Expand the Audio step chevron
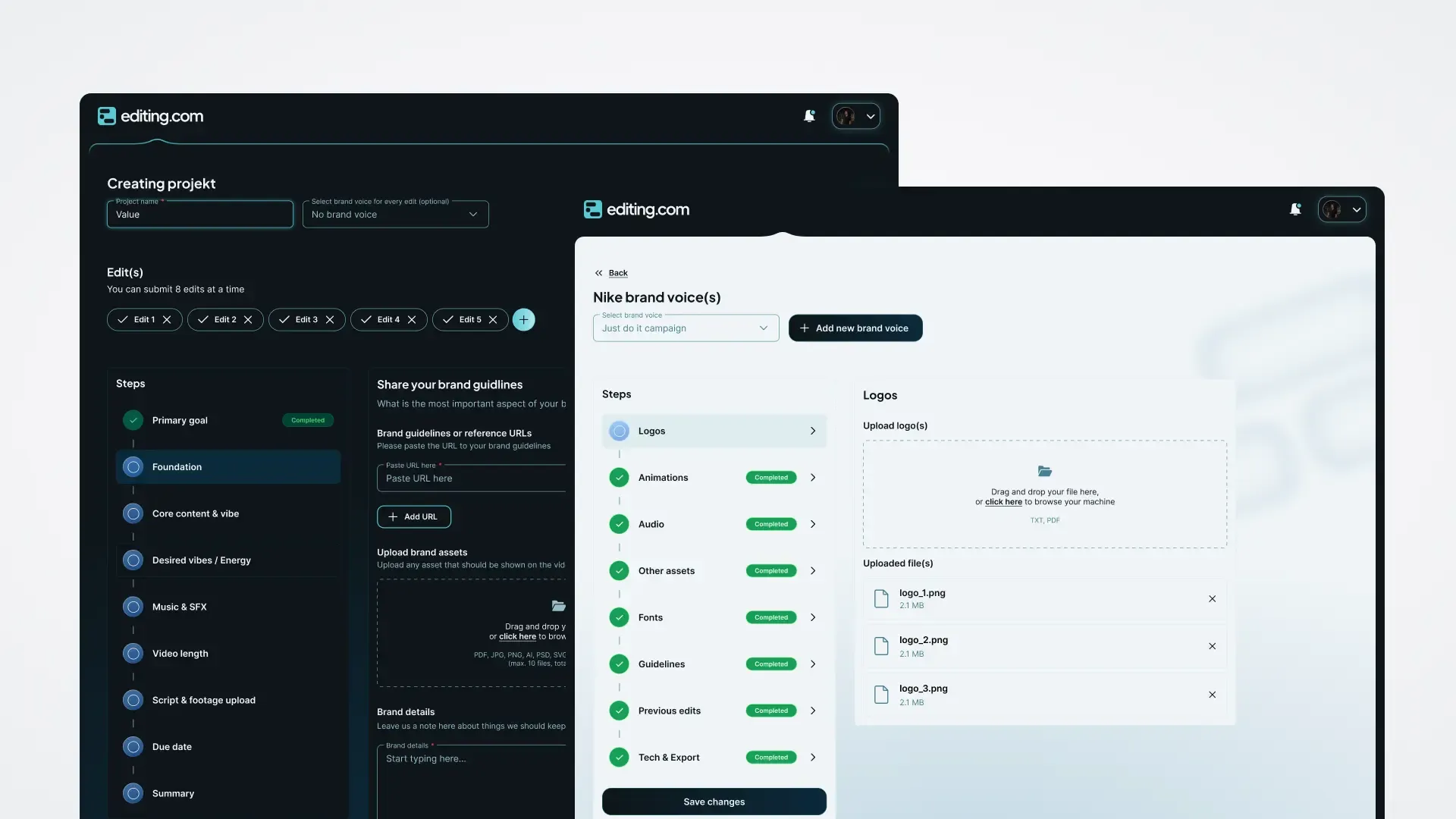This screenshot has height=819, width=1456. tap(813, 525)
